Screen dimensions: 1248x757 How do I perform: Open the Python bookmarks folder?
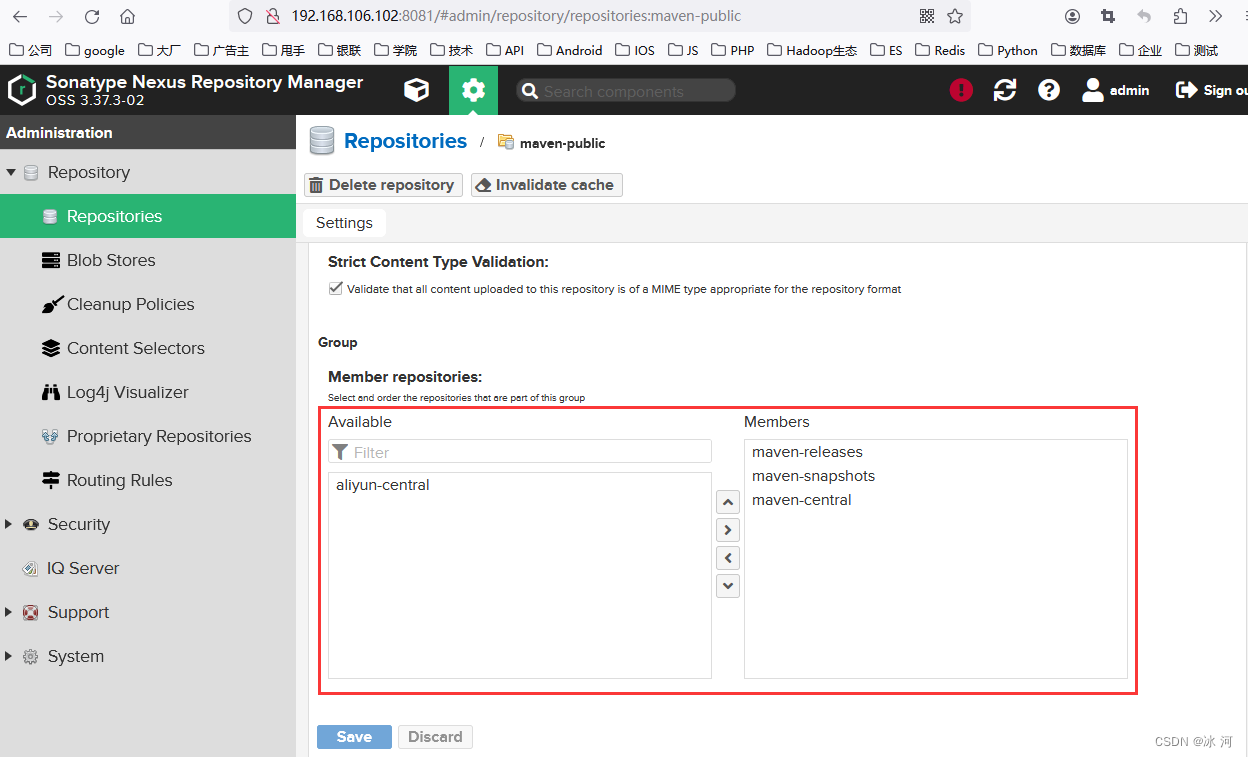(x=1008, y=50)
